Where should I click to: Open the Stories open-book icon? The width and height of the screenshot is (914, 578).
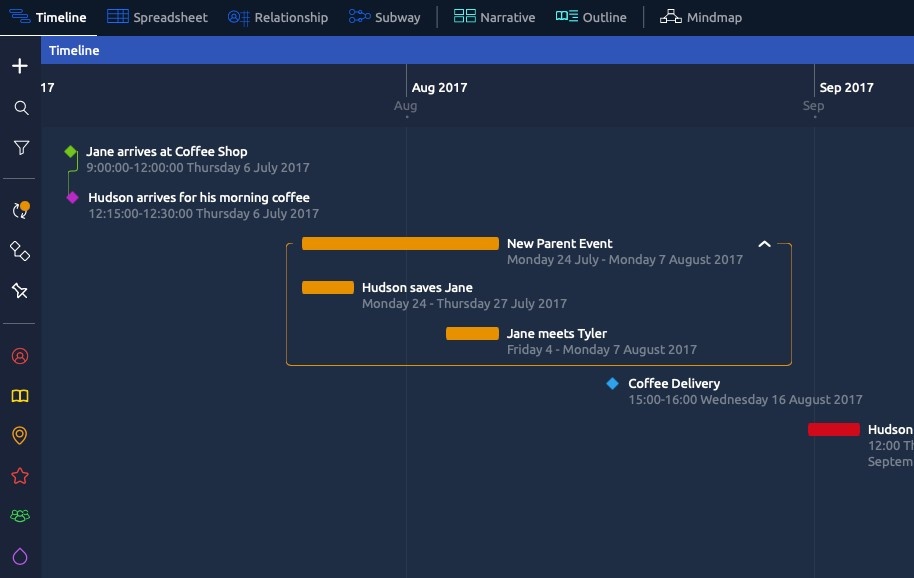coord(20,396)
